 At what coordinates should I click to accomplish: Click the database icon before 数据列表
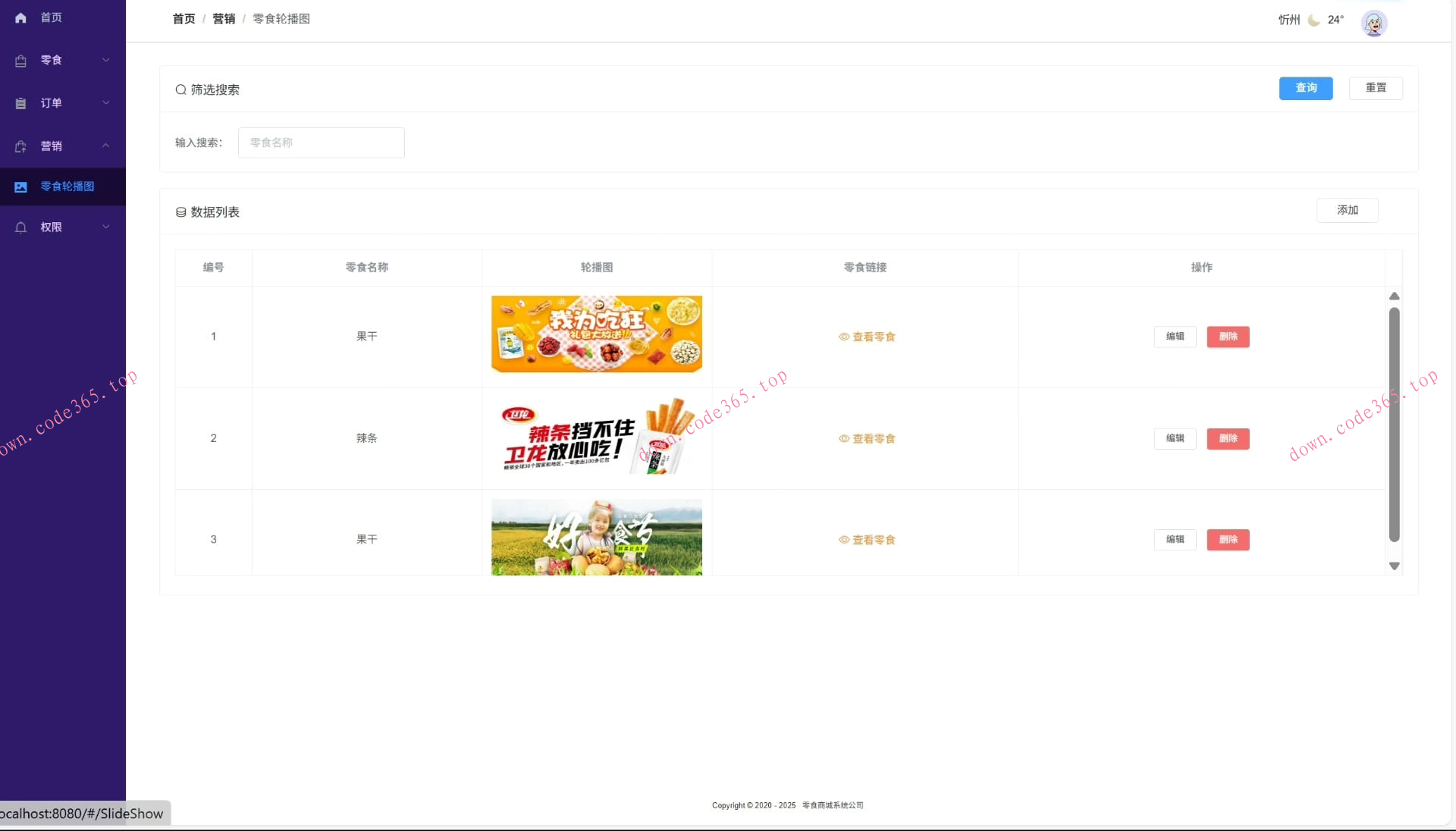(x=180, y=212)
